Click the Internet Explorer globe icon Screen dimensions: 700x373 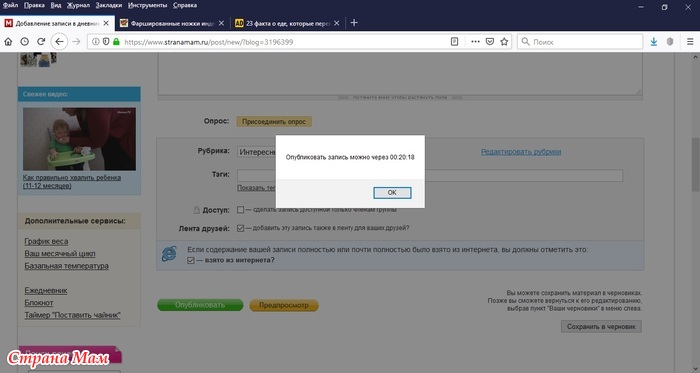point(169,254)
